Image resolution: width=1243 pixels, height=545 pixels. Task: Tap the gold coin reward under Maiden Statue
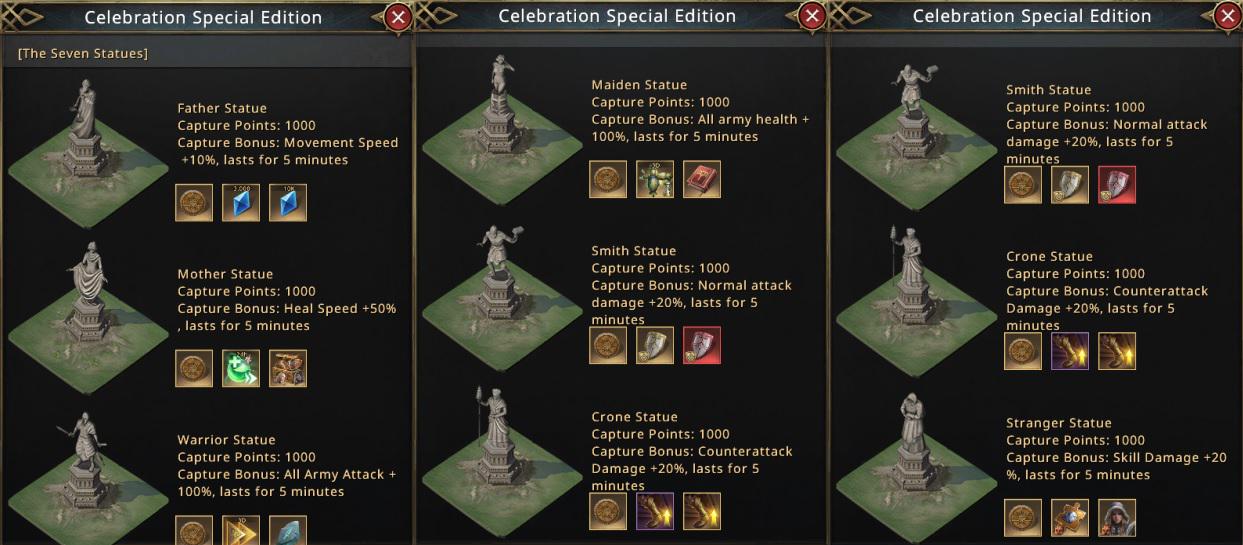click(608, 179)
